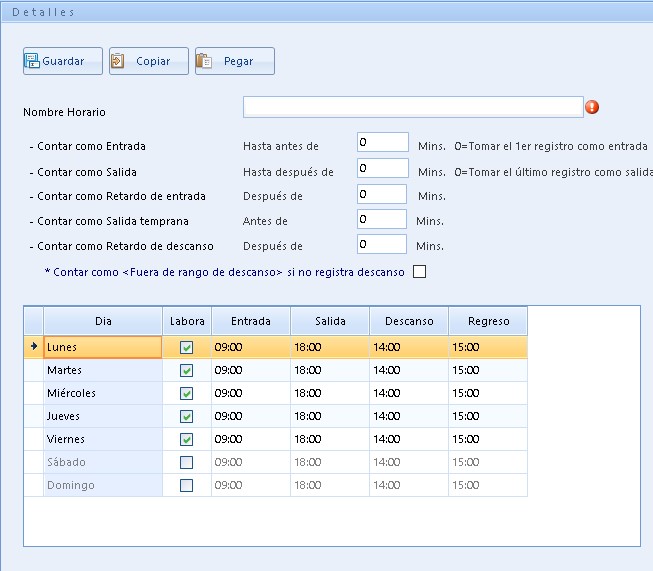Image resolution: width=653 pixels, height=571 pixels.
Task: Click the Labora column header
Action: [187, 321]
